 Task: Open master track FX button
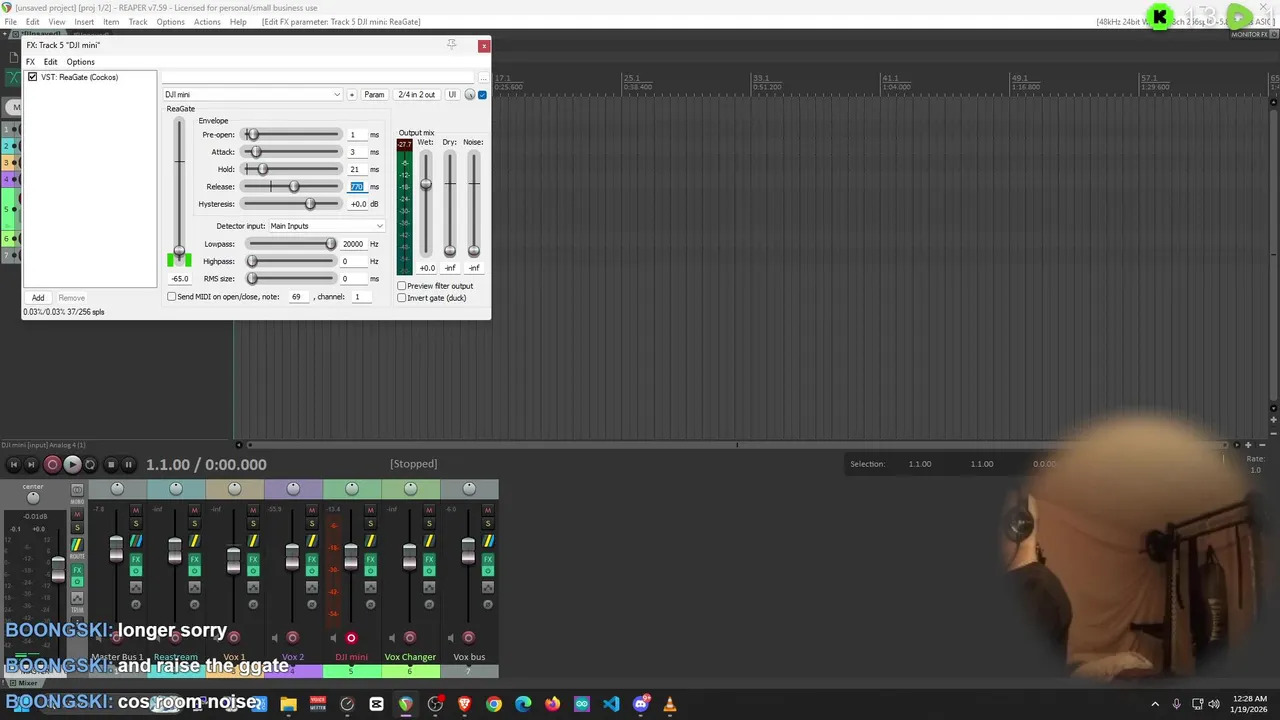pos(77,570)
